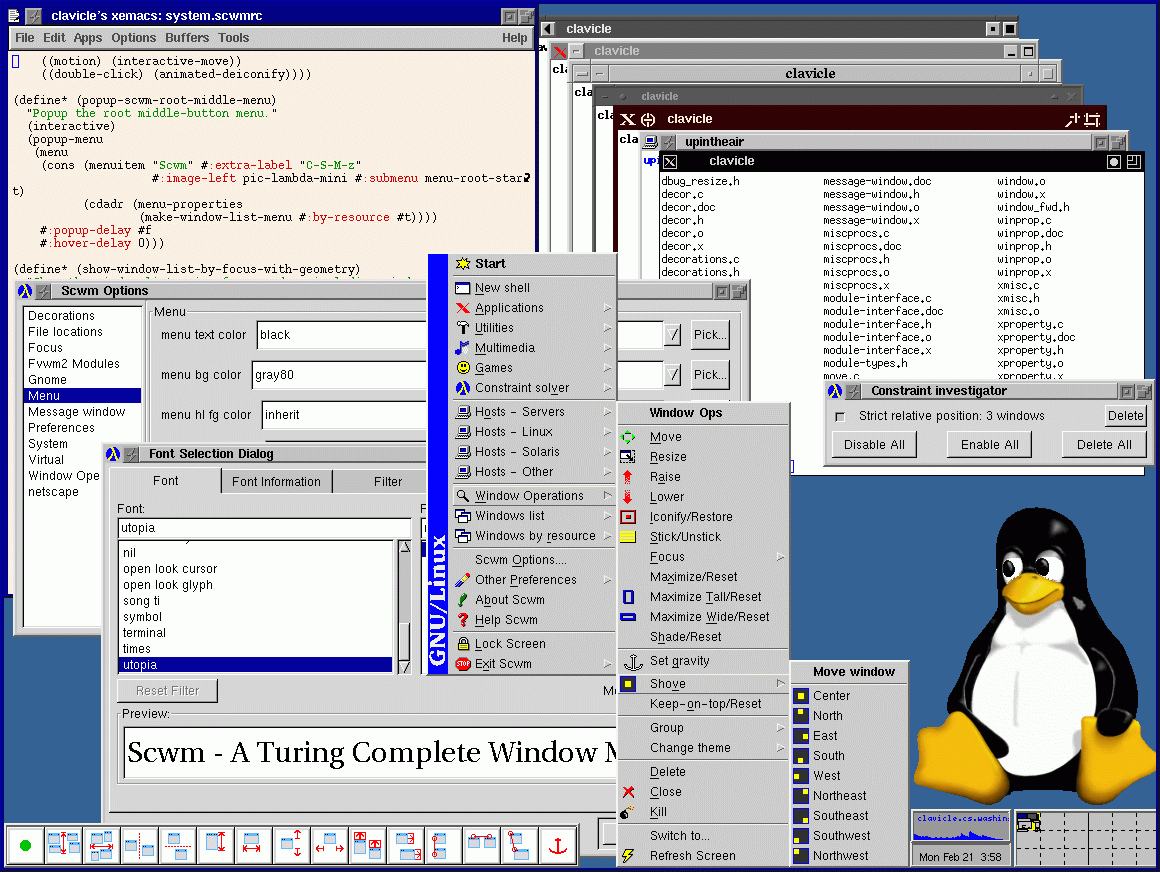The width and height of the screenshot is (1160, 872).
Task: Pick the single-window fixed height constraint icon
Action: click(215, 845)
